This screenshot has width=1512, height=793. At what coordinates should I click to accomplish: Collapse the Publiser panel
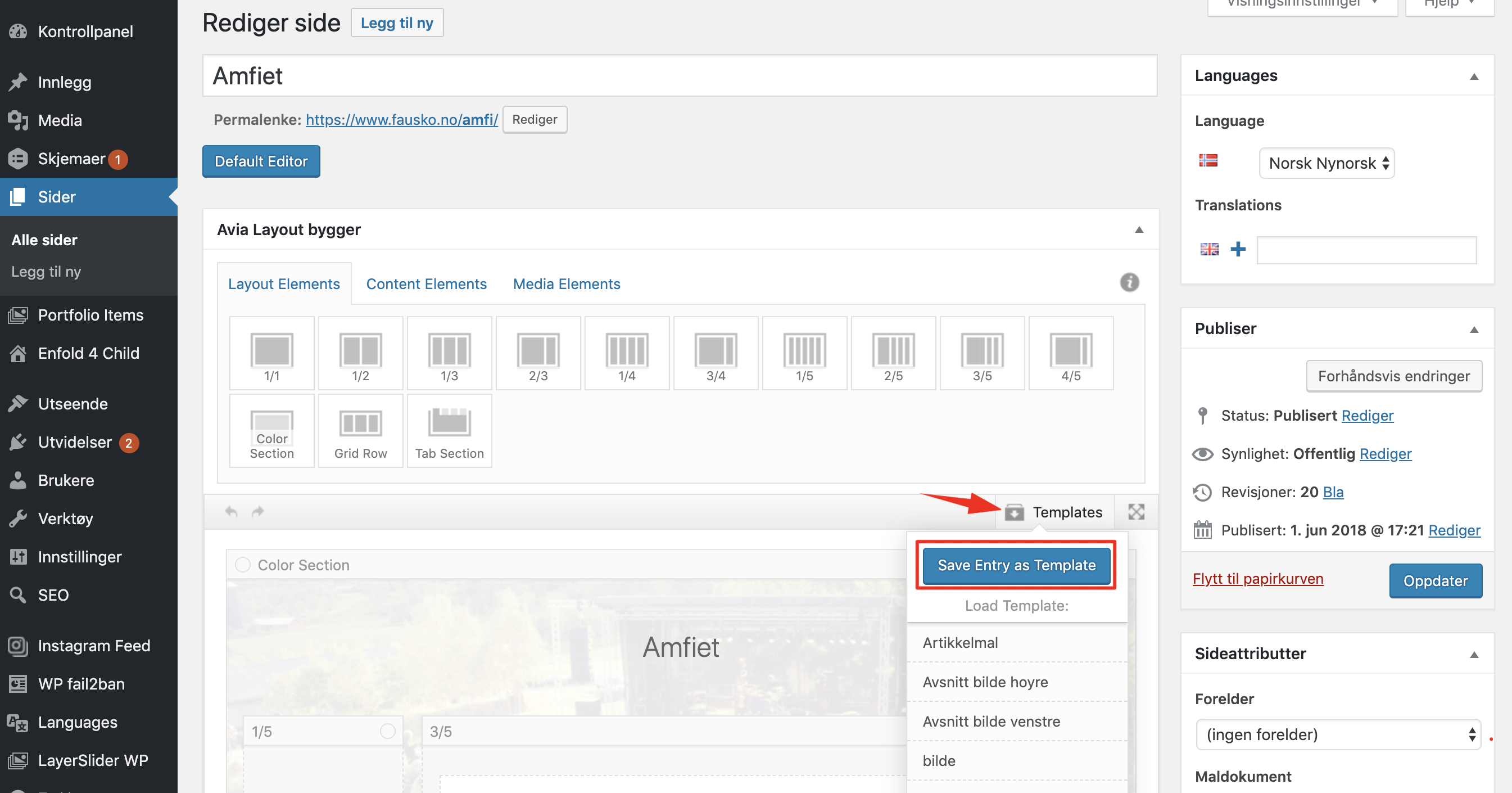point(1473,329)
